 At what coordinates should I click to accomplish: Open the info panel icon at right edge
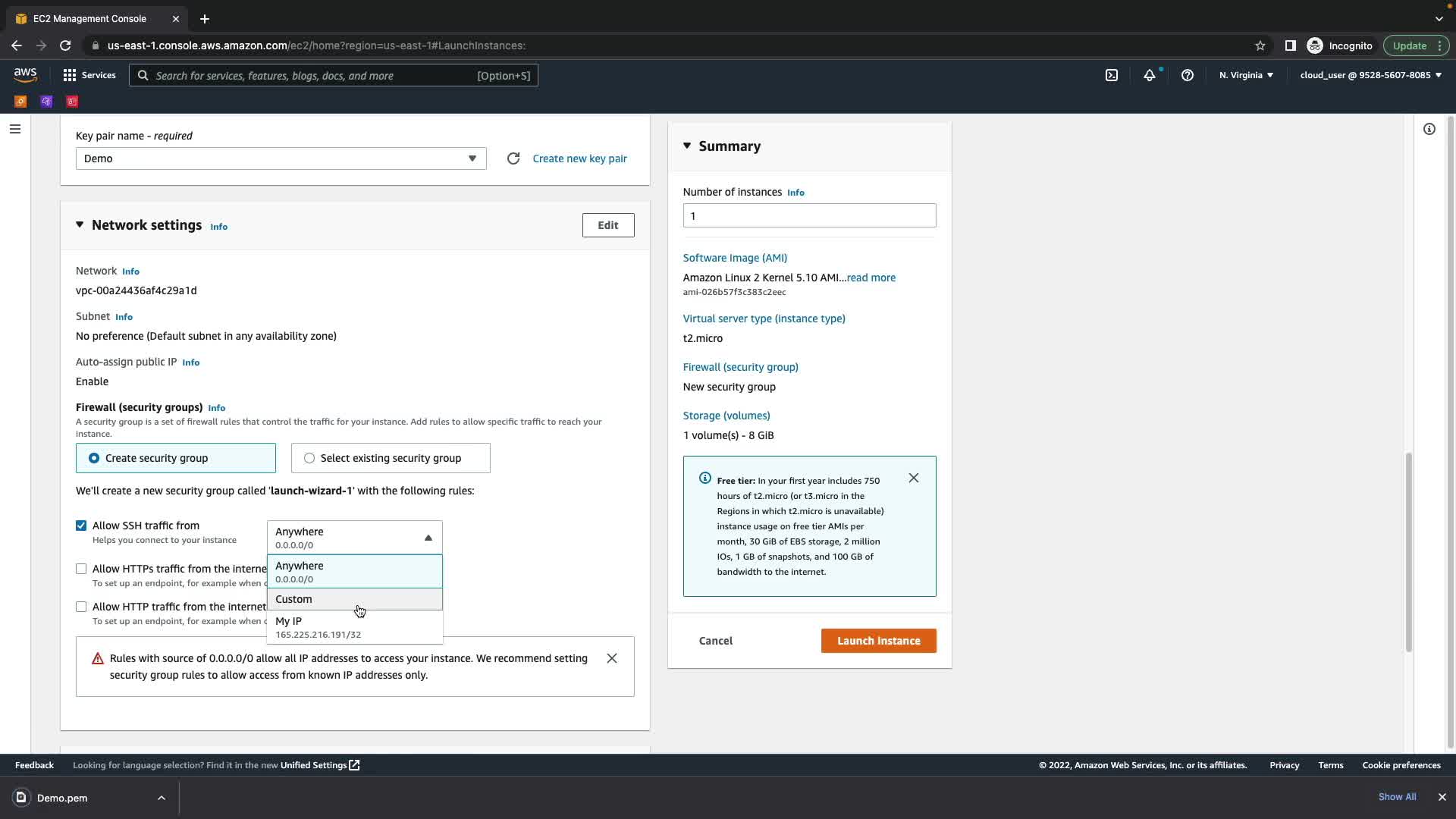coord(1429,129)
